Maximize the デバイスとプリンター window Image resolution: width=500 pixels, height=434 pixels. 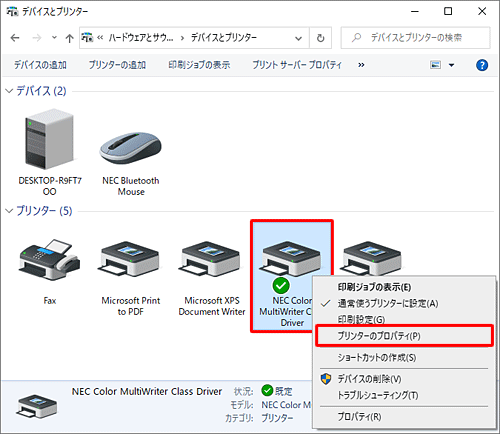pos(448,11)
